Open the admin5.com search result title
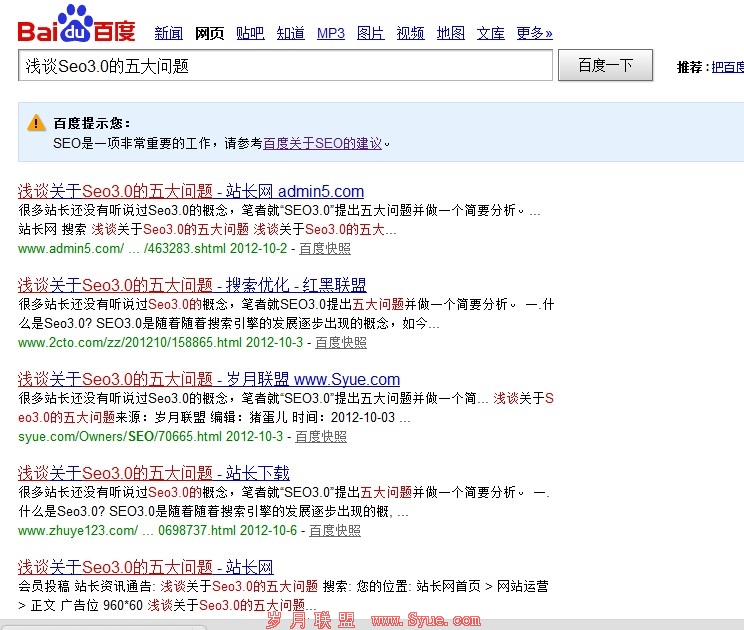The height and width of the screenshot is (630, 744). 191,191
